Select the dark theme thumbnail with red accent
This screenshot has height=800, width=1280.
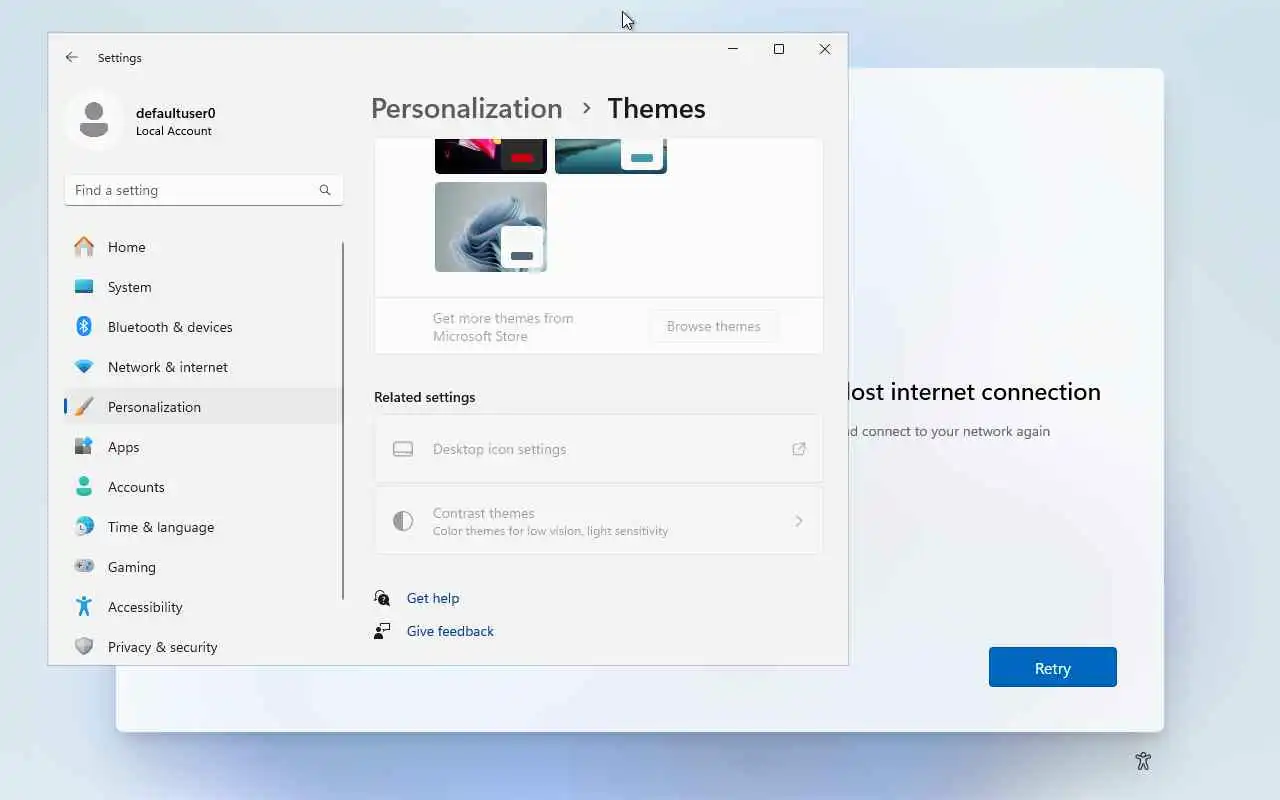click(491, 156)
